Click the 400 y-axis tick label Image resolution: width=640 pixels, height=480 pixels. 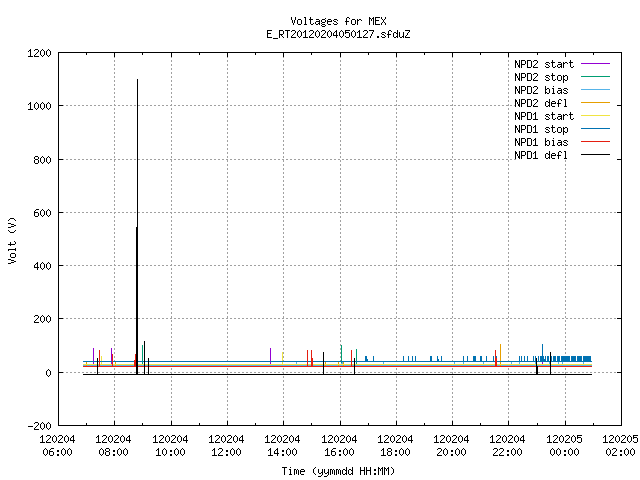42,266
